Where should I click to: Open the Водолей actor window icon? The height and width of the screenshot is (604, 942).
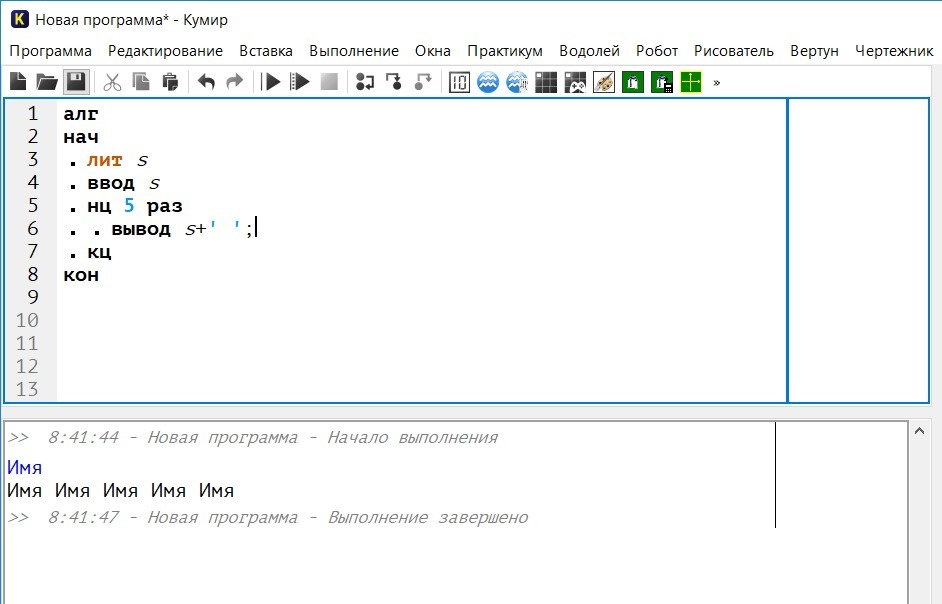coord(488,82)
